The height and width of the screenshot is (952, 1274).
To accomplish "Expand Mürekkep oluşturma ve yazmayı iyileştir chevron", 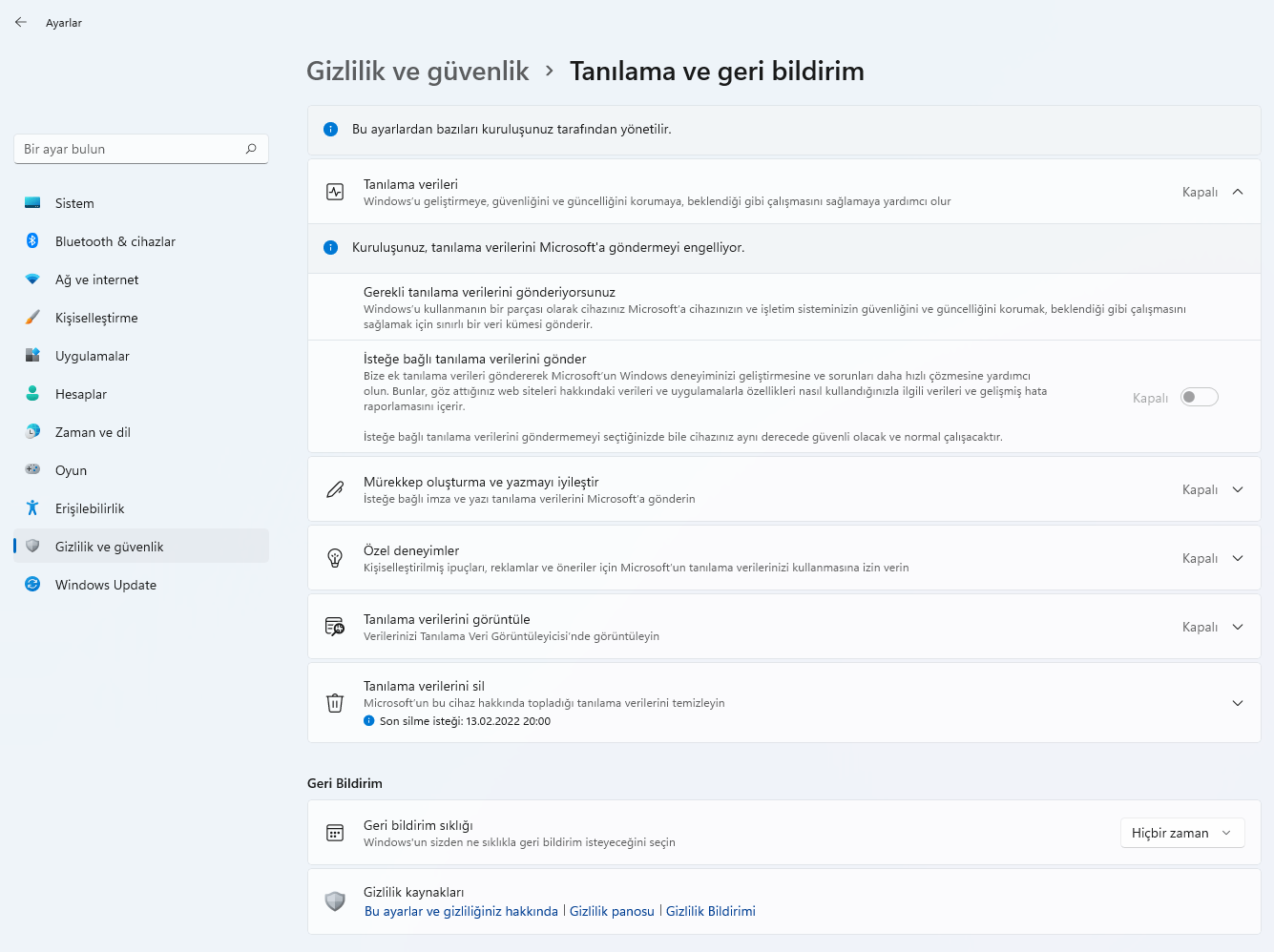I will pos(1238,489).
